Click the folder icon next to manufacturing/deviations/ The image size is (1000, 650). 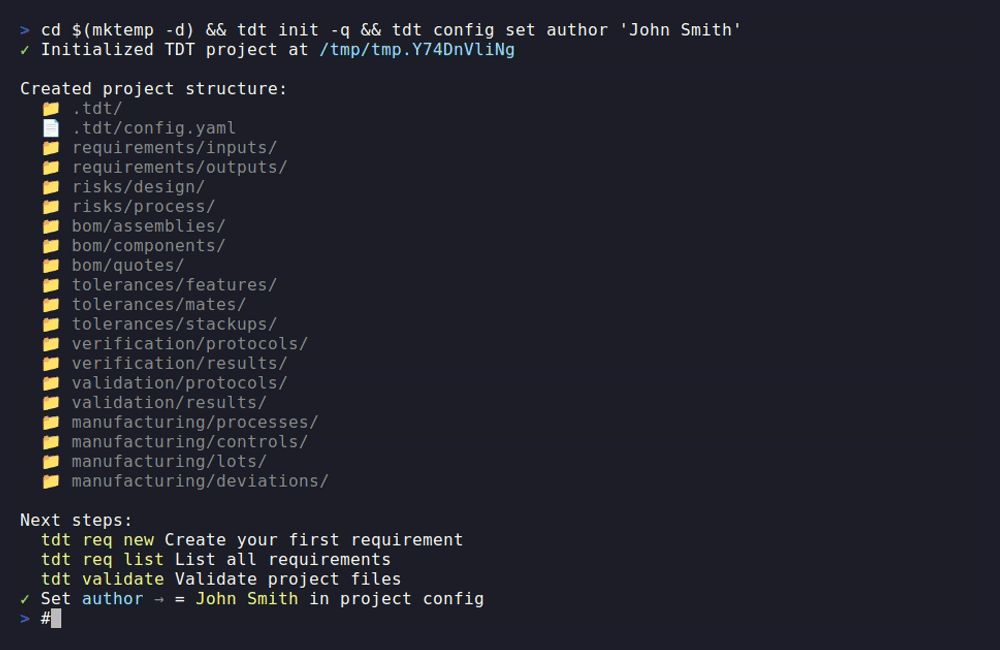[51, 481]
